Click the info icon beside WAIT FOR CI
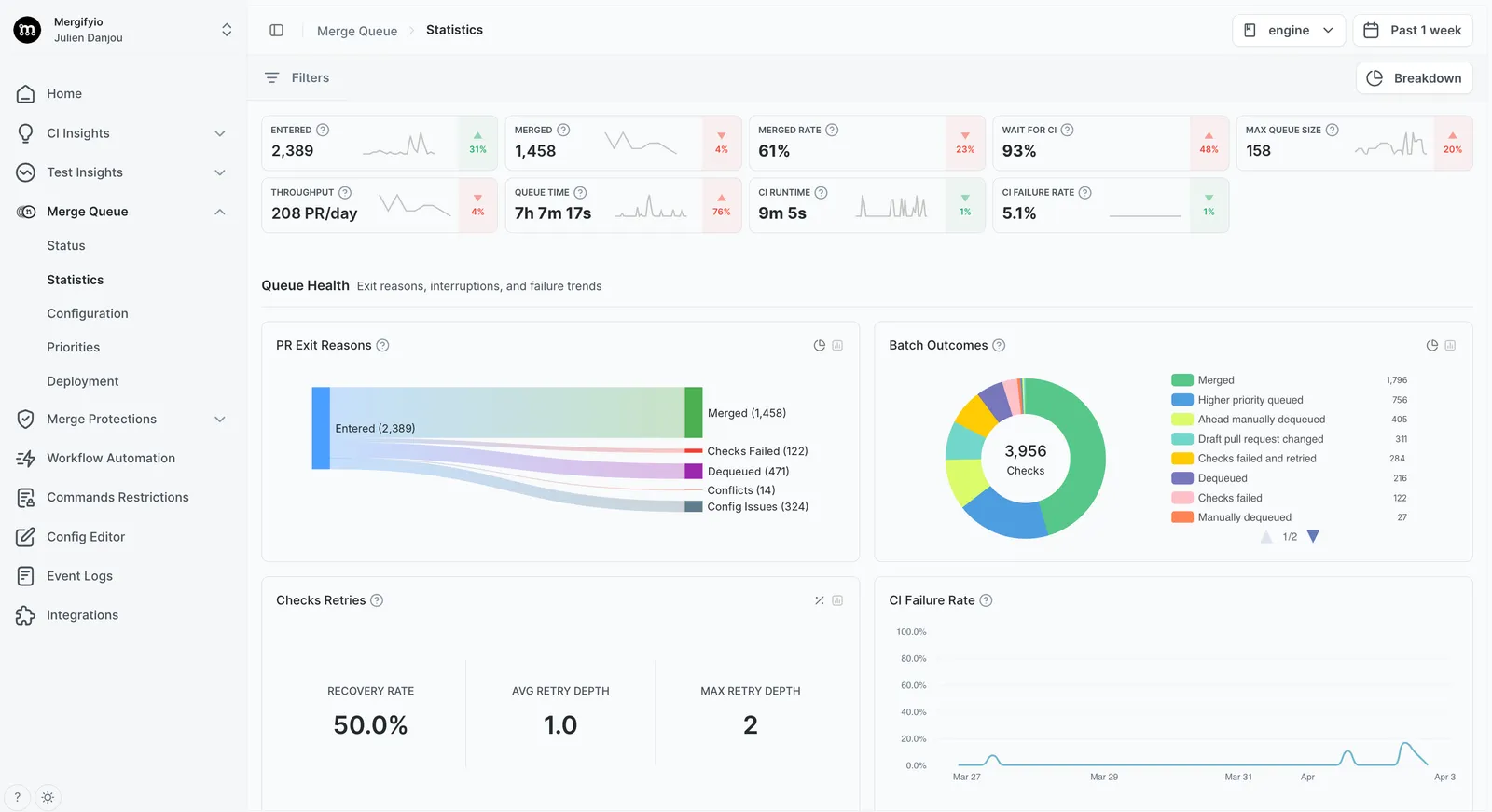Screen dimensions: 1492x812 pyautogui.click(x=1068, y=130)
